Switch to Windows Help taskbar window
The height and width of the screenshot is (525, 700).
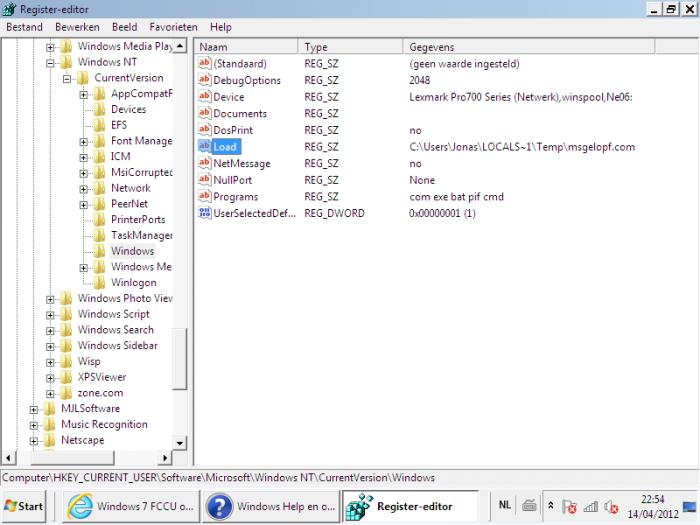(x=271, y=506)
